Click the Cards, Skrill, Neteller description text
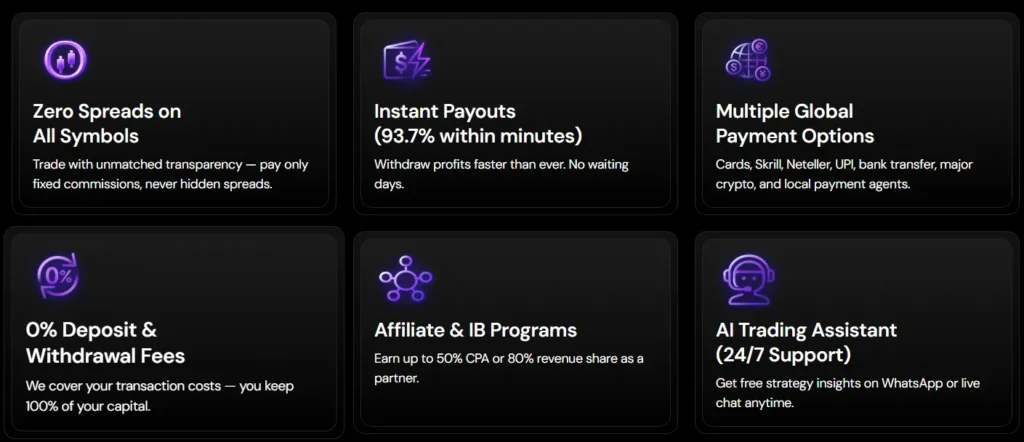 click(843, 174)
